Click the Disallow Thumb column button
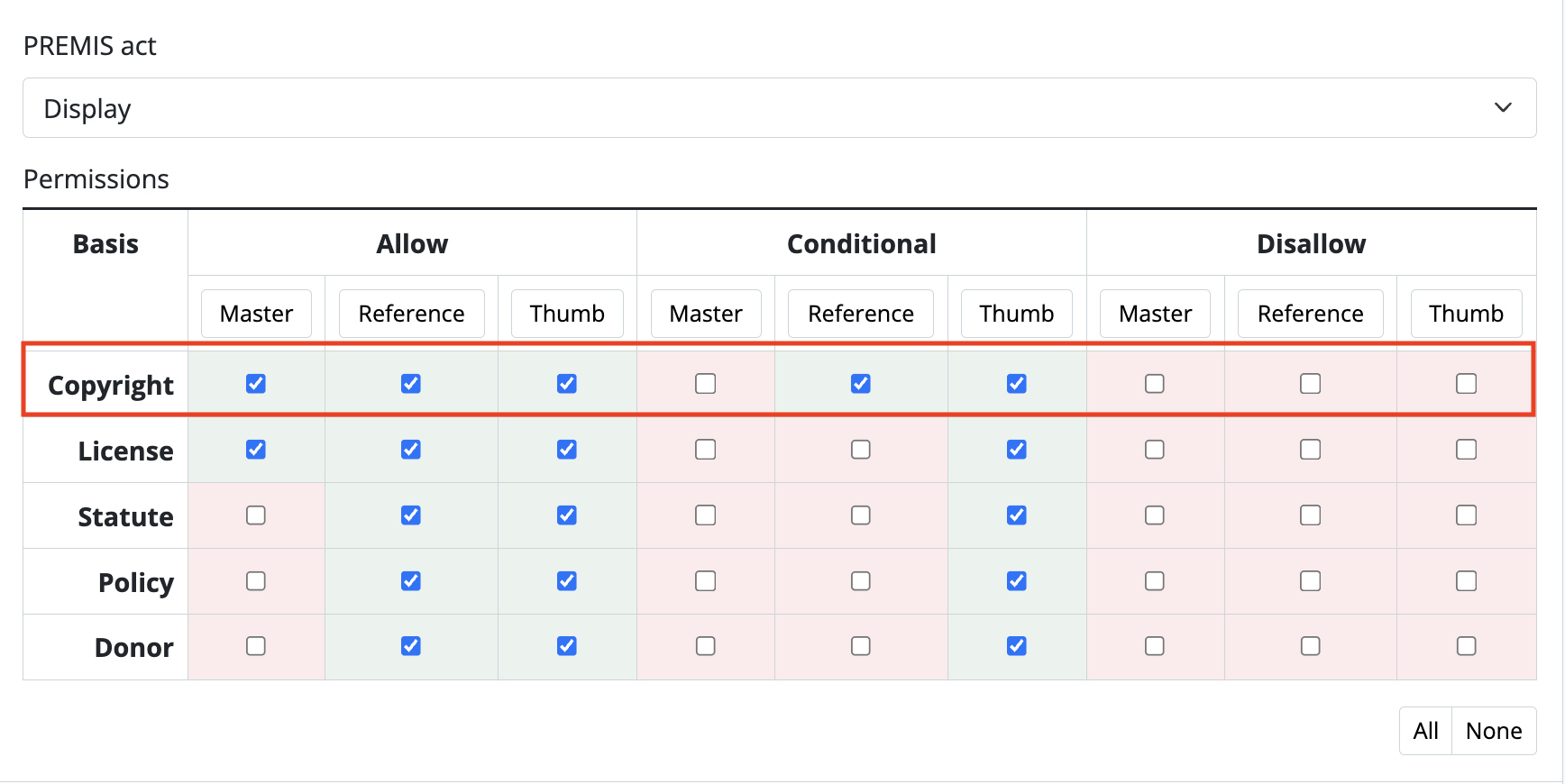Image resolution: width=1565 pixels, height=784 pixels. (x=1466, y=314)
